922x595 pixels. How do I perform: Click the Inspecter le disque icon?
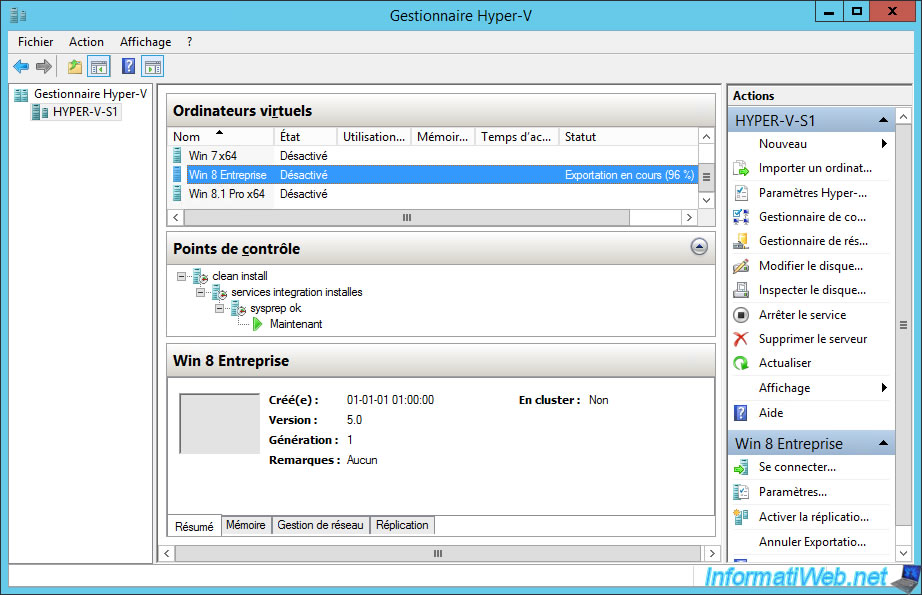tap(741, 290)
